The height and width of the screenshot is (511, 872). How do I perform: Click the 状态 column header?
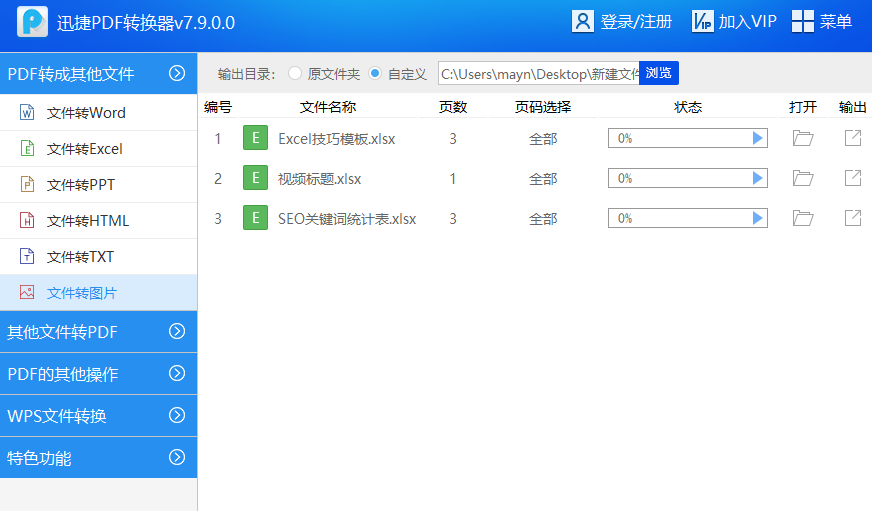coord(688,107)
